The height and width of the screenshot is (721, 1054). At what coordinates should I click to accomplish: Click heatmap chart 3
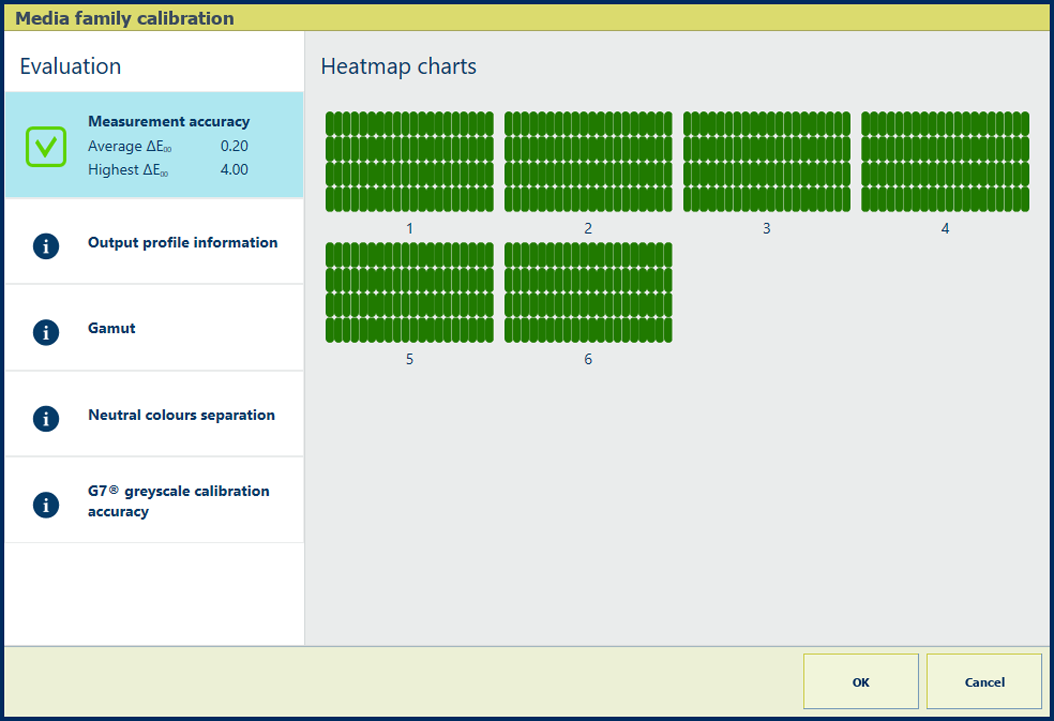[x=766, y=162]
